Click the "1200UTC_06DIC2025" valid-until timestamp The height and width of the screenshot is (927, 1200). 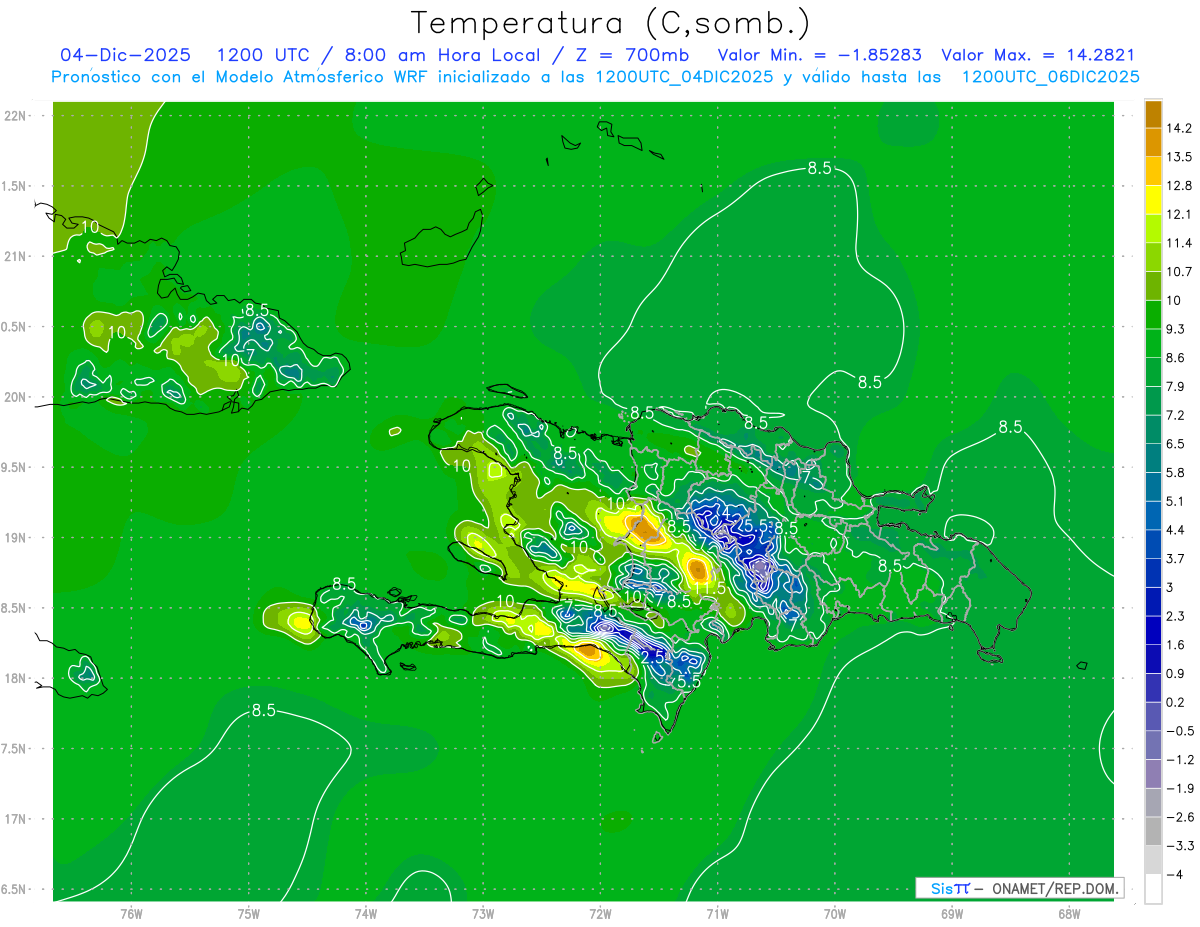click(x=1050, y=77)
